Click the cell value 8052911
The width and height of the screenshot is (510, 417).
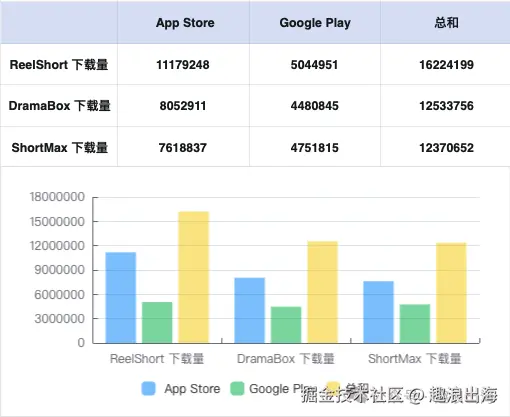183,106
